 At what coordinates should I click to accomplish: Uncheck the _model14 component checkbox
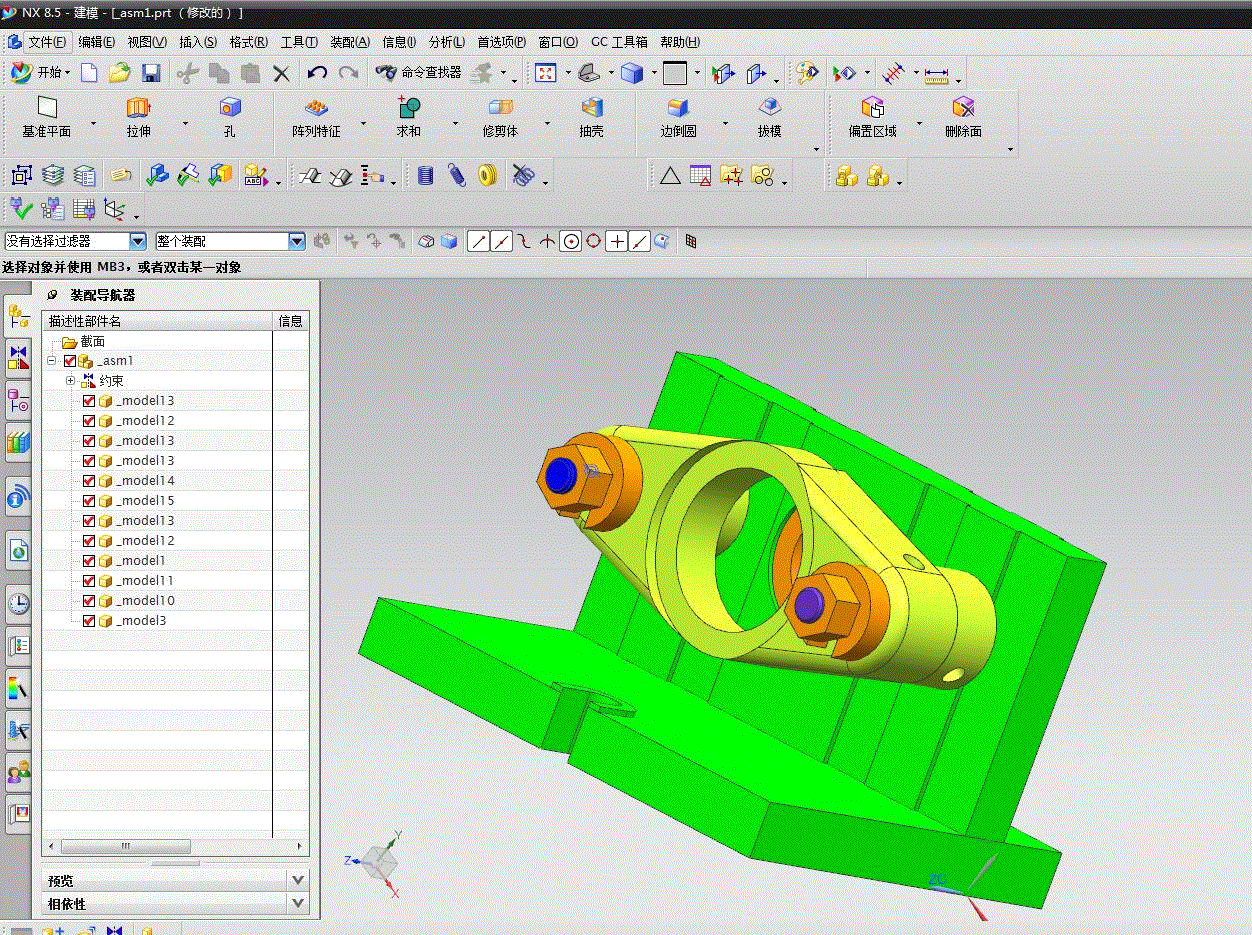[89, 481]
